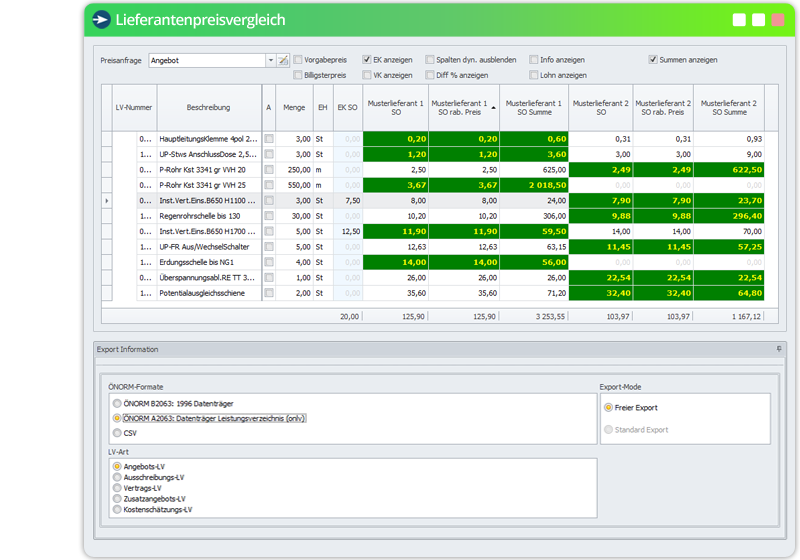Click the EK SO column header
The image size is (800, 560).
coord(347,108)
